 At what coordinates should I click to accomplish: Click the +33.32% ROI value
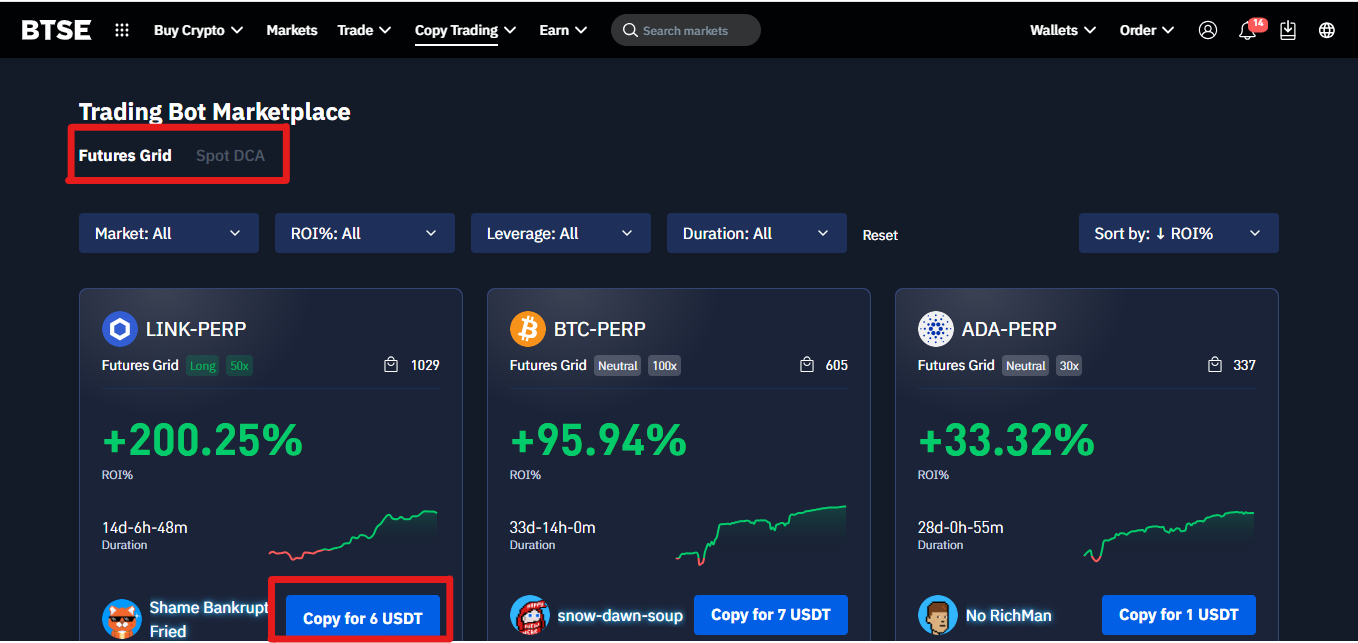(x=1007, y=440)
